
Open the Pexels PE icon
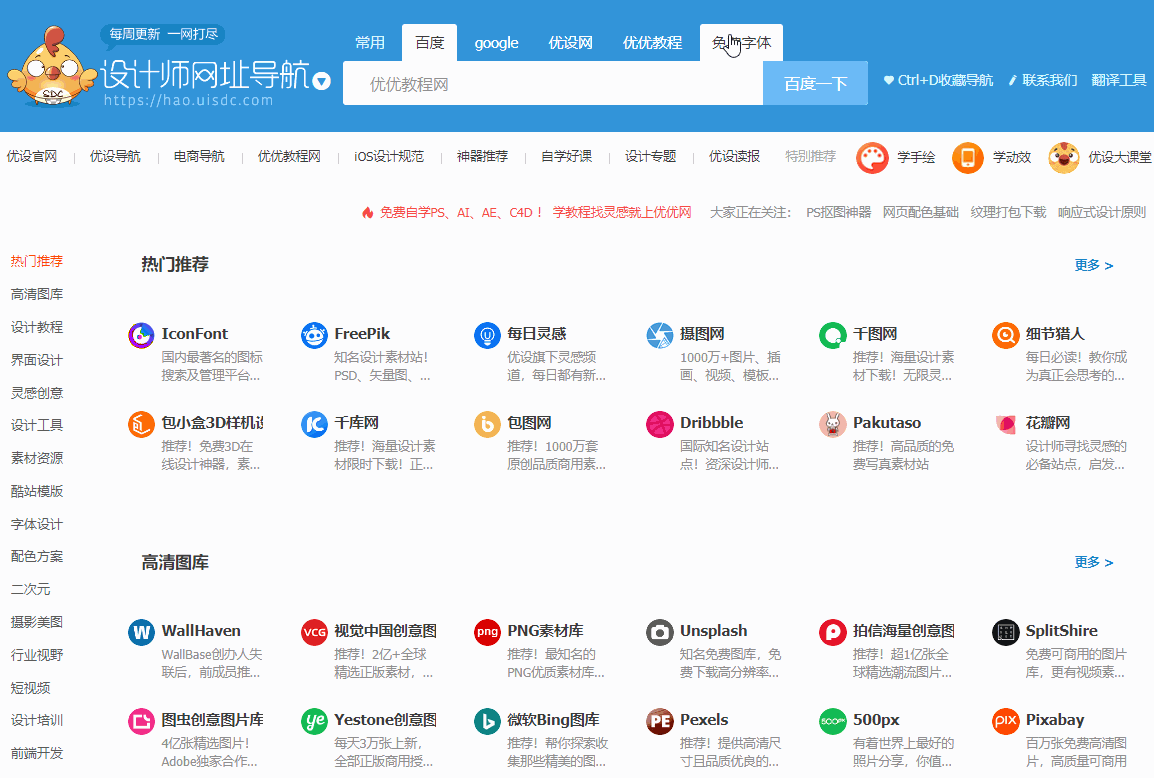[659, 721]
